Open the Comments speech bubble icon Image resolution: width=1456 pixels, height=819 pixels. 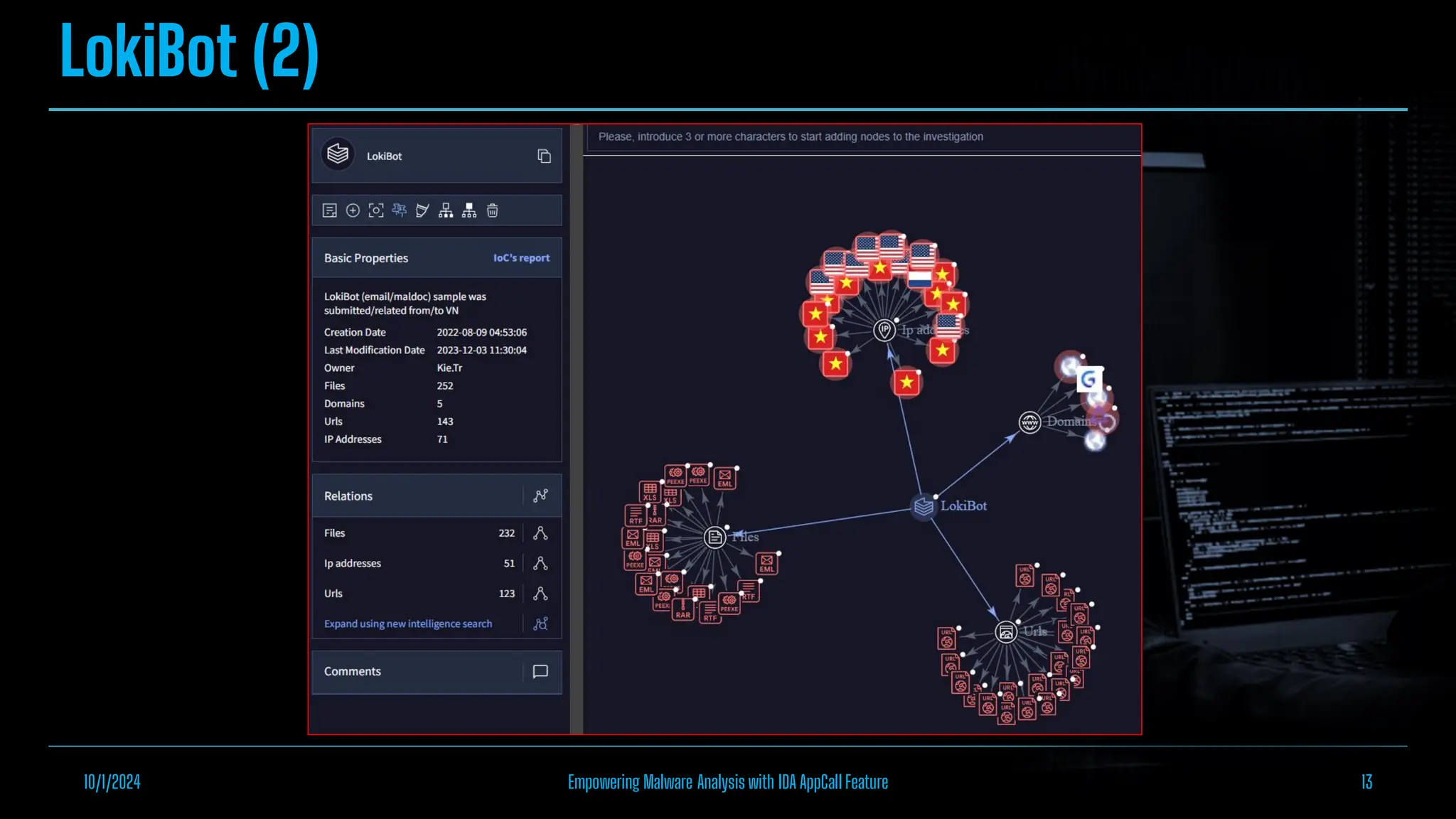pos(540,671)
